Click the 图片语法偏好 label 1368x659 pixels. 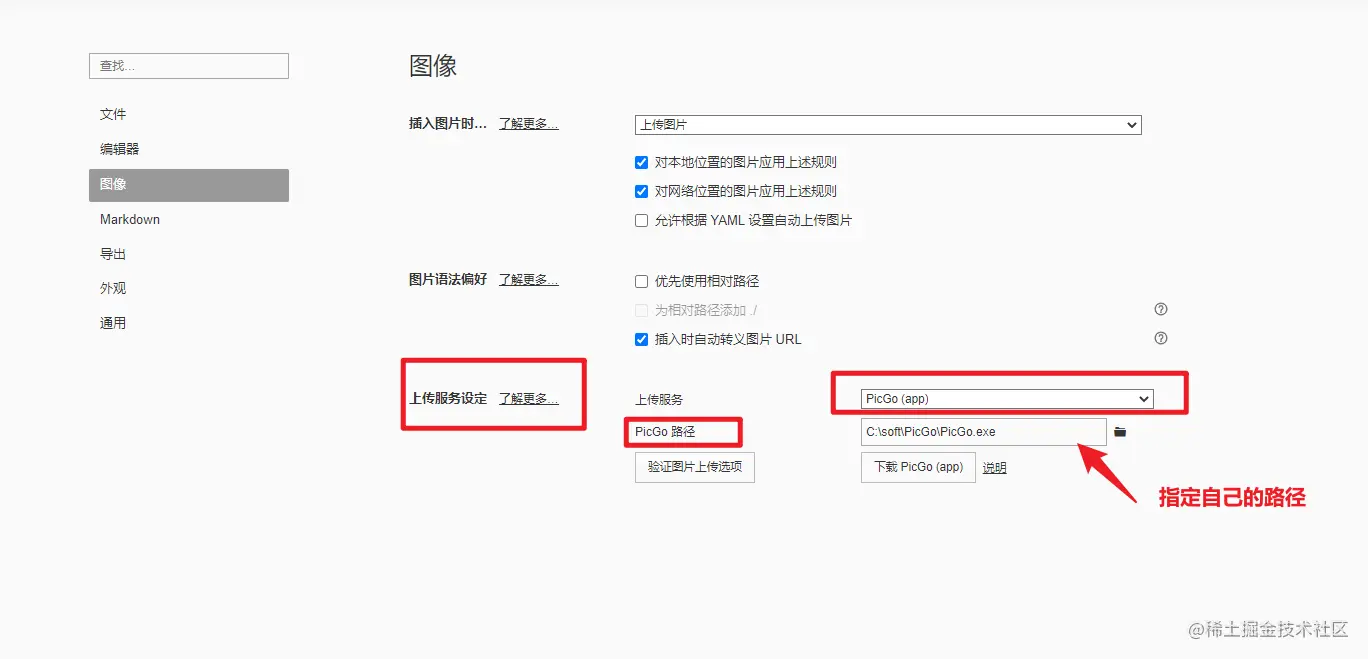[x=448, y=280]
